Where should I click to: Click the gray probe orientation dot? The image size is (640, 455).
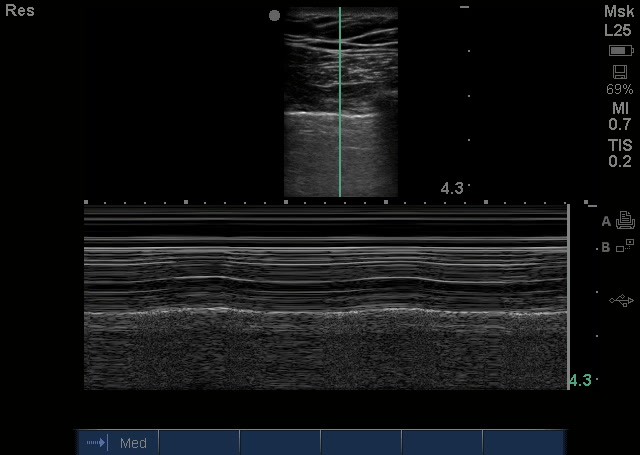[275, 16]
